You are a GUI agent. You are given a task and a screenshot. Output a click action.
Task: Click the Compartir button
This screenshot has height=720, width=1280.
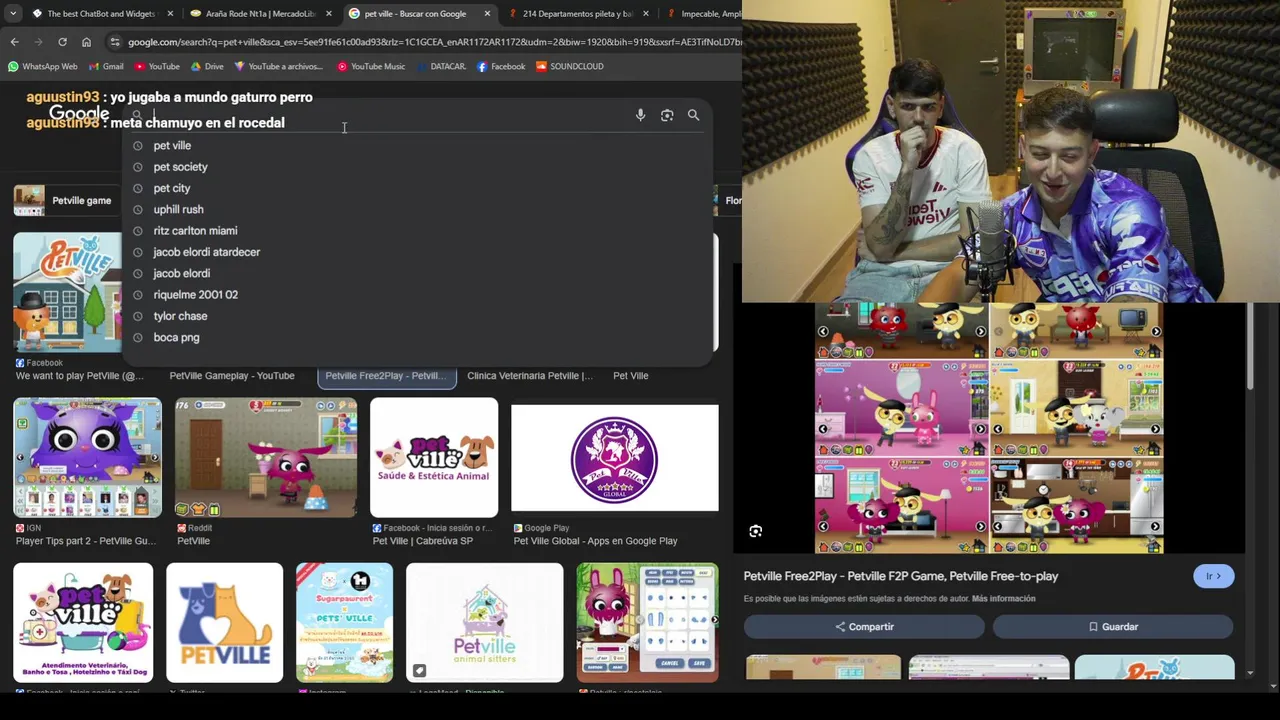[864, 627]
